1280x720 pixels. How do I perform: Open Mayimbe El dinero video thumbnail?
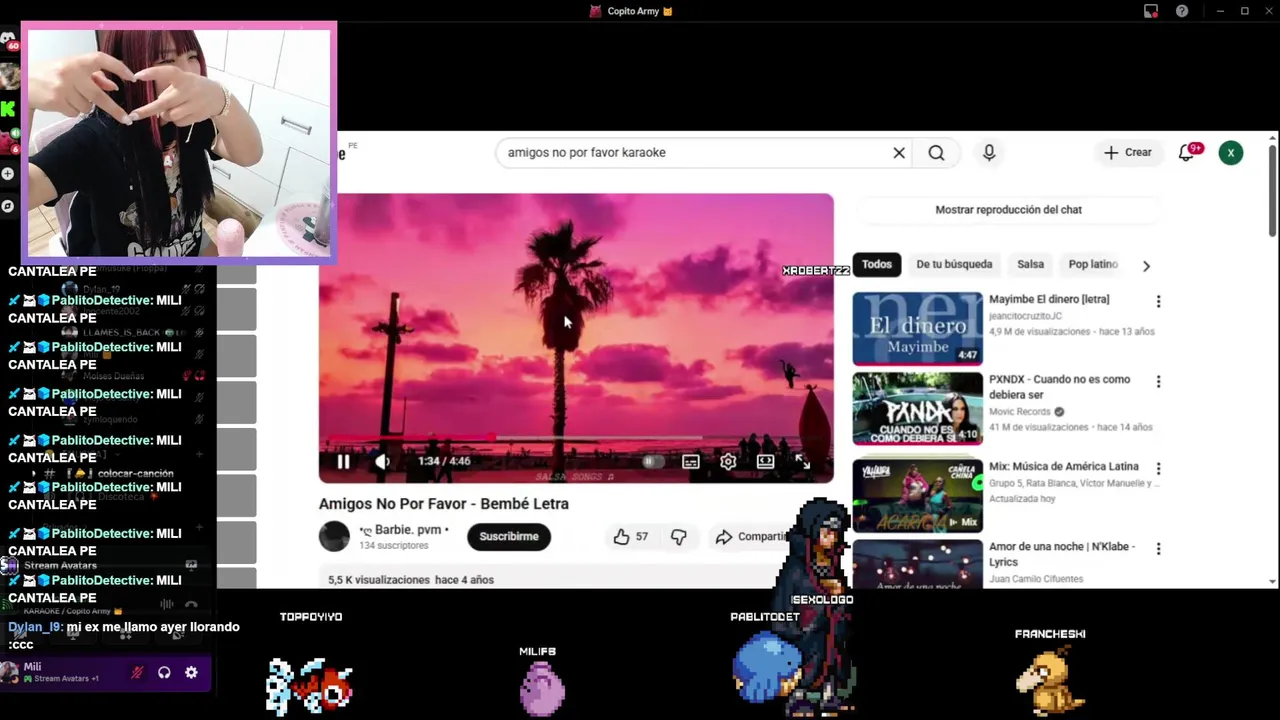[917, 328]
